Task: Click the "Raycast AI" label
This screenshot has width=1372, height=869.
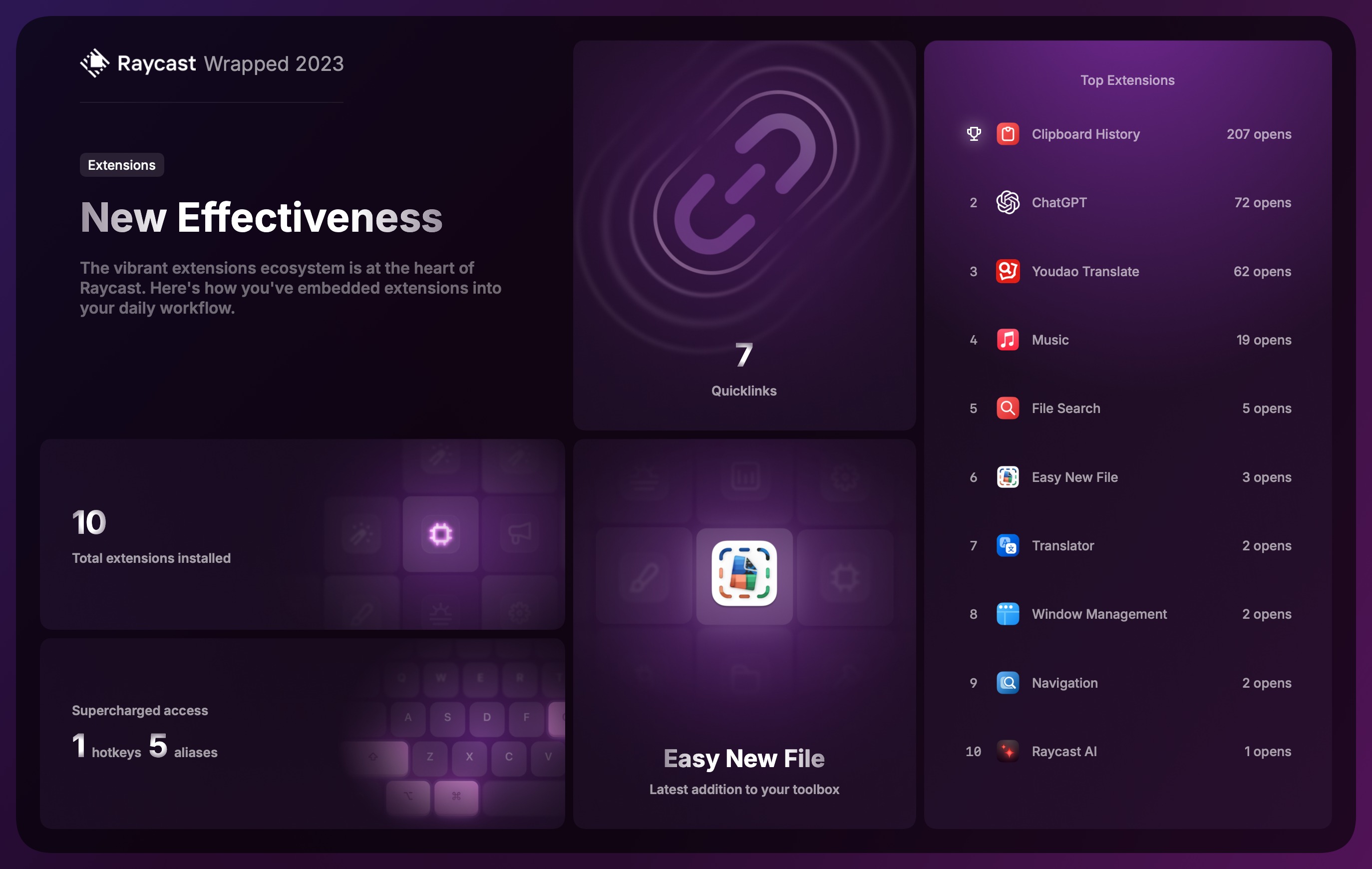Action: tap(1064, 751)
